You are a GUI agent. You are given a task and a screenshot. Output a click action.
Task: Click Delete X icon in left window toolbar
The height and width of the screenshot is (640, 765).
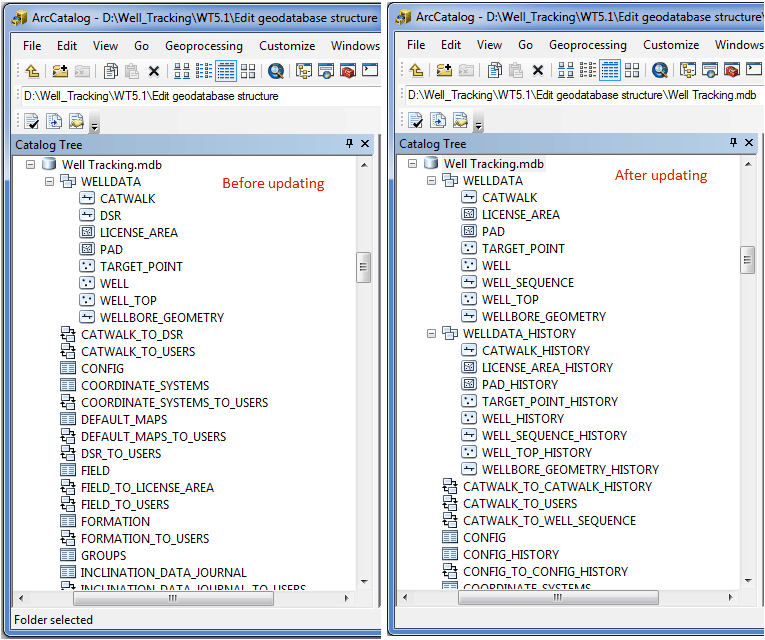pyautogui.click(x=154, y=71)
